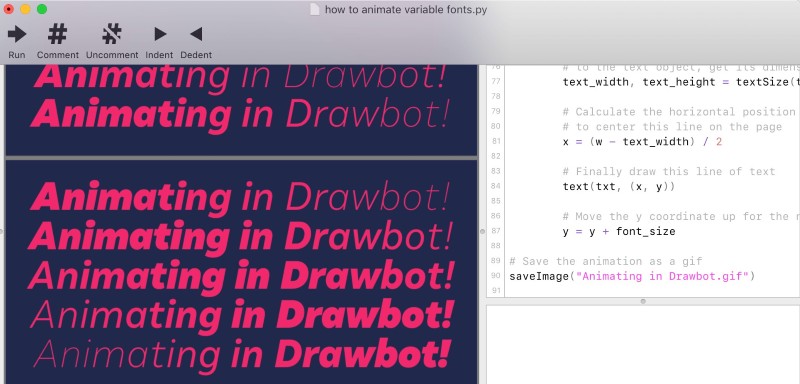Indent code with the right triangle icon
This screenshot has width=800, height=384.
tap(160, 34)
